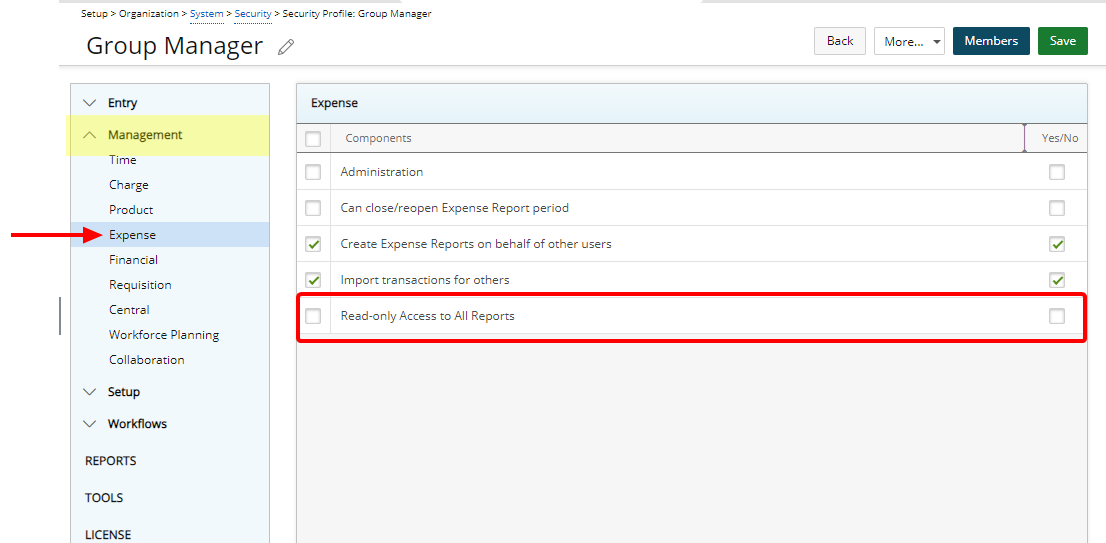The image size is (1106, 543).
Task: Click the Save button
Action: click(1062, 41)
